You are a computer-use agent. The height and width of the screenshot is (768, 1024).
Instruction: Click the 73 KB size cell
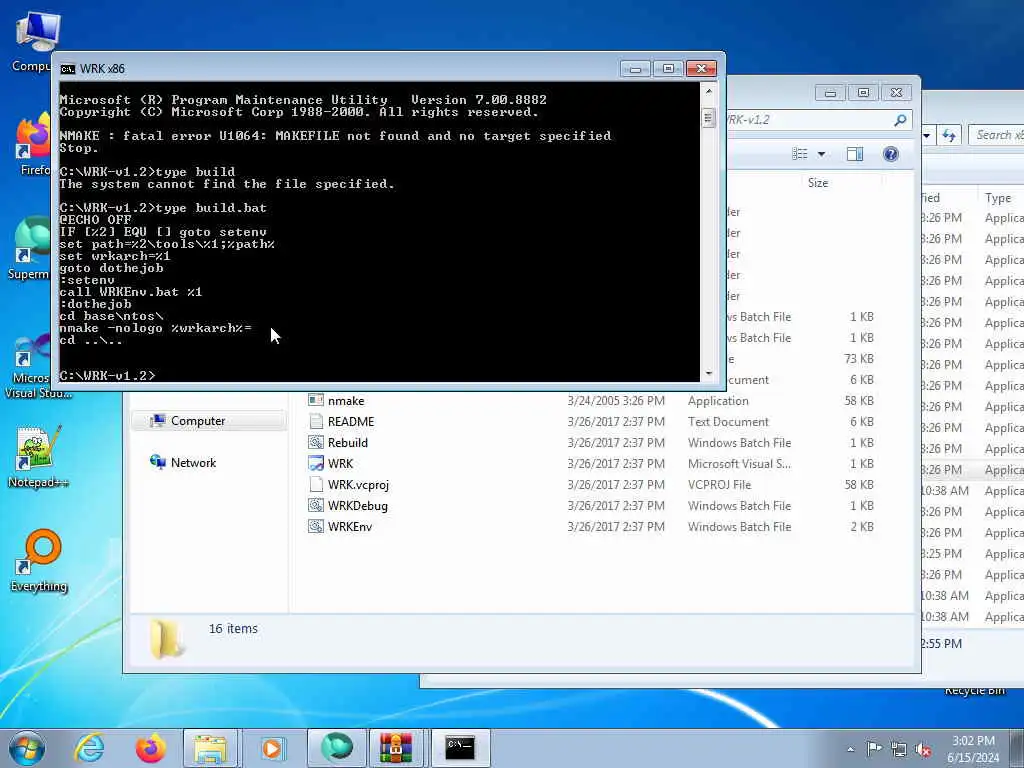(x=859, y=359)
